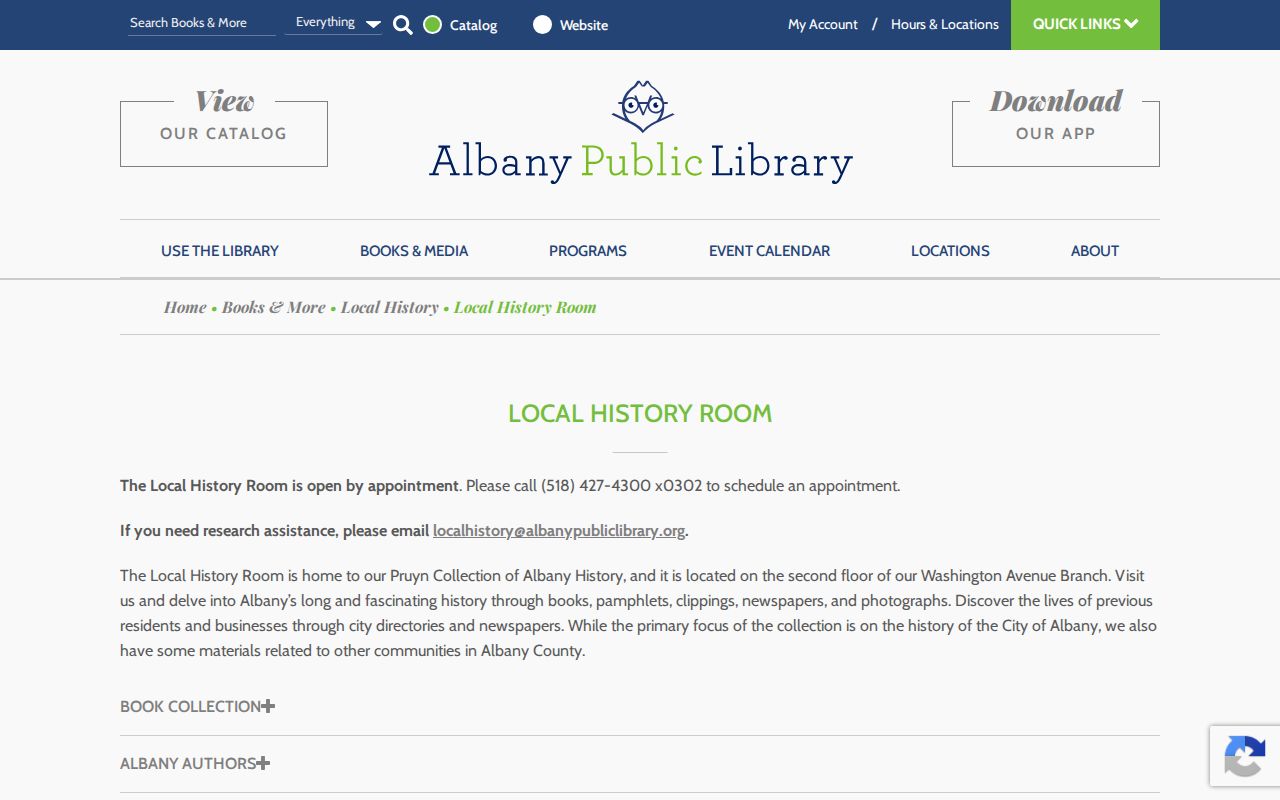Open the Hours & Locations link
The height and width of the screenshot is (800, 1280).
click(x=945, y=24)
